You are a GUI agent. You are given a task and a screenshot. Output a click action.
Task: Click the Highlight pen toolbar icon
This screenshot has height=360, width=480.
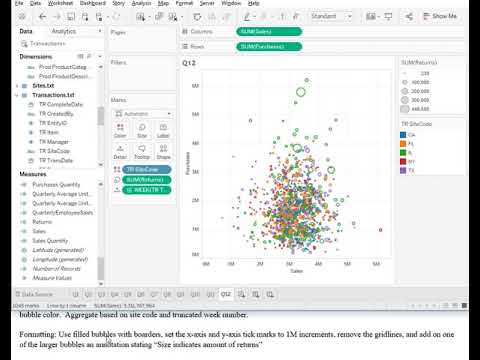247,16
